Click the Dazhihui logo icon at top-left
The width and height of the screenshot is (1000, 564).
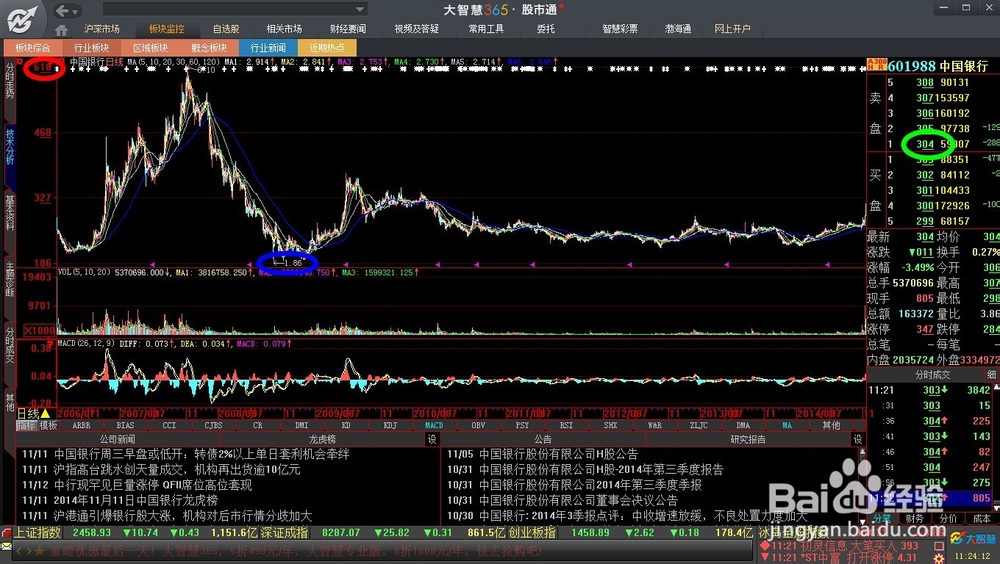[x=22, y=19]
